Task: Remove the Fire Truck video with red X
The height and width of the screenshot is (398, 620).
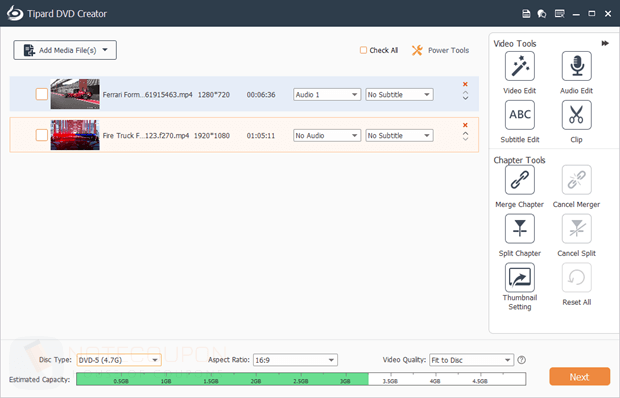Action: [x=465, y=125]
